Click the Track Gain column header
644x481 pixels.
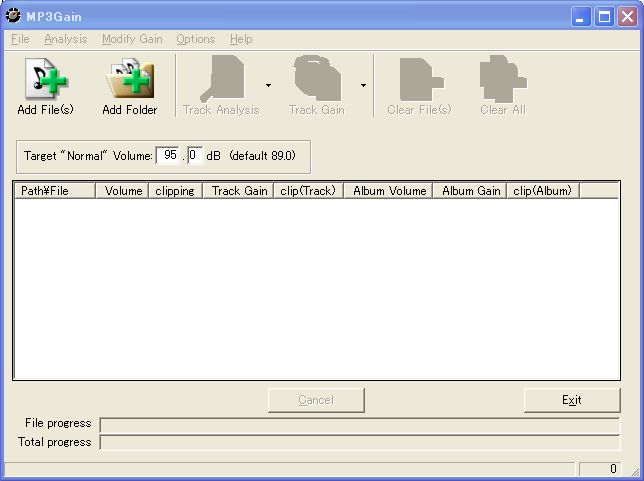238,191
